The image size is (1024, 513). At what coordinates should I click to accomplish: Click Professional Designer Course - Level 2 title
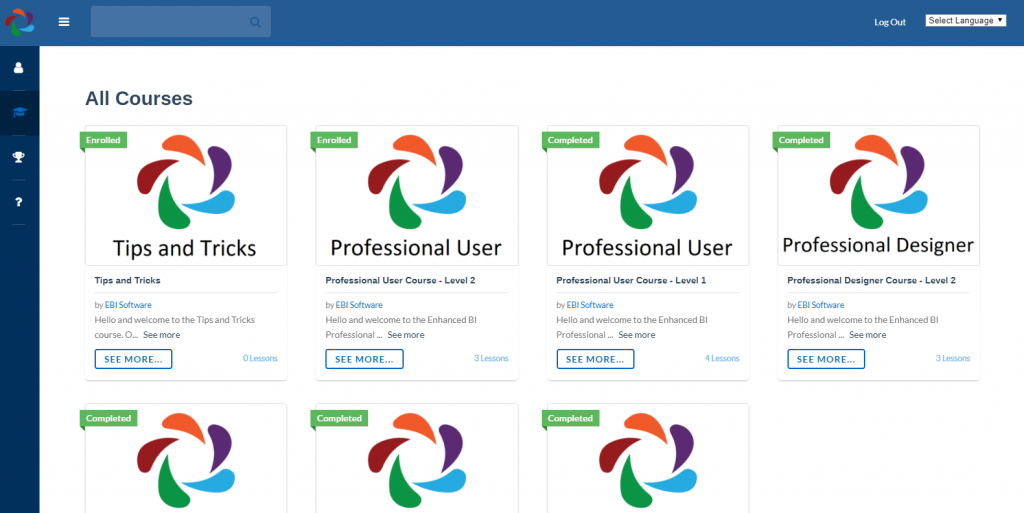[871, 280]
